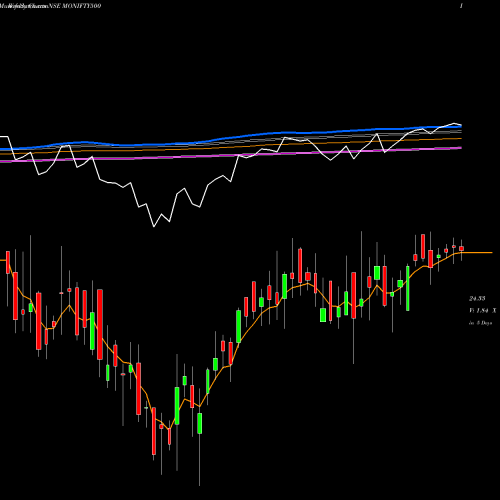The height and width of the screenshot is (500, 500).
Task: Click the volume label reading 1.84 X
Action: tap(483, 311)
